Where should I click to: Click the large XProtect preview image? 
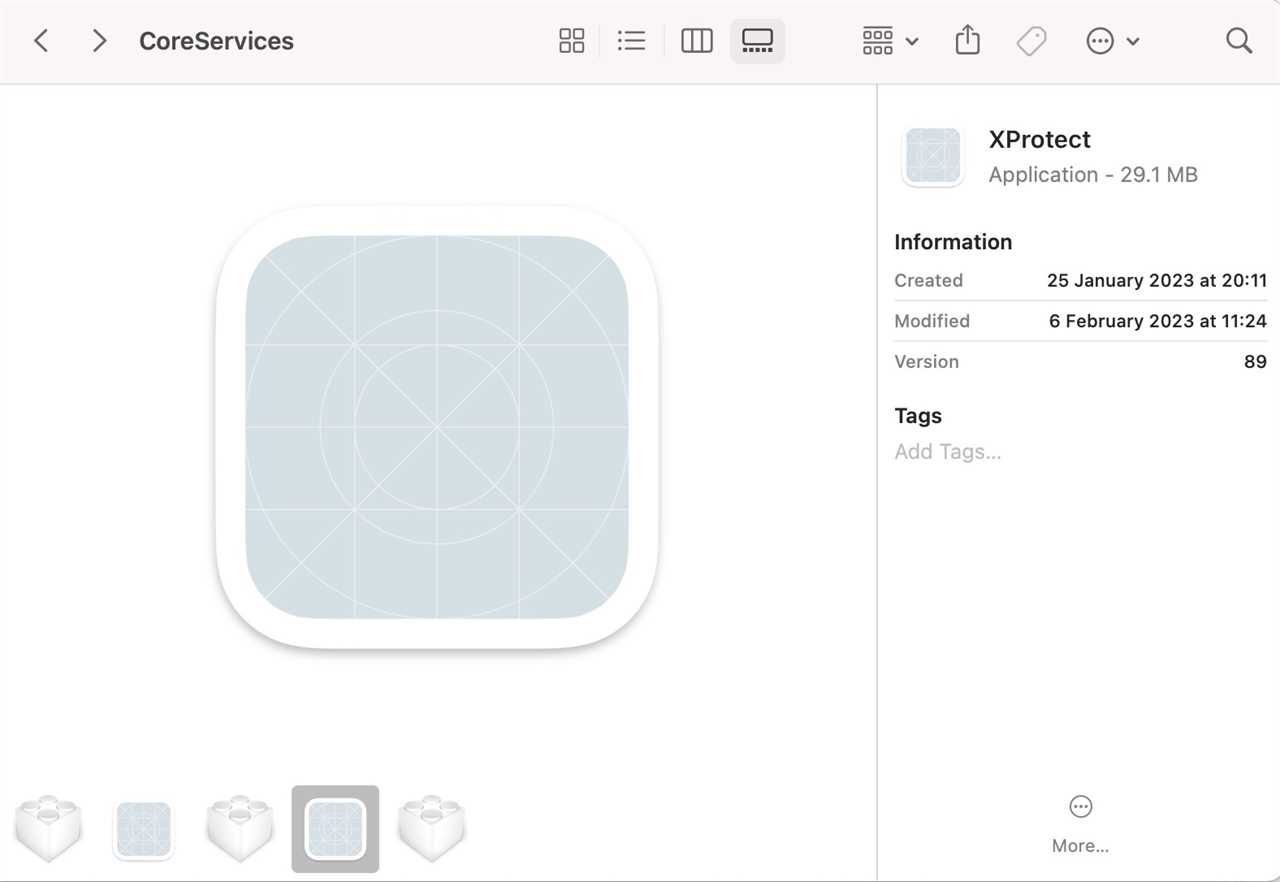pos(437,428)
